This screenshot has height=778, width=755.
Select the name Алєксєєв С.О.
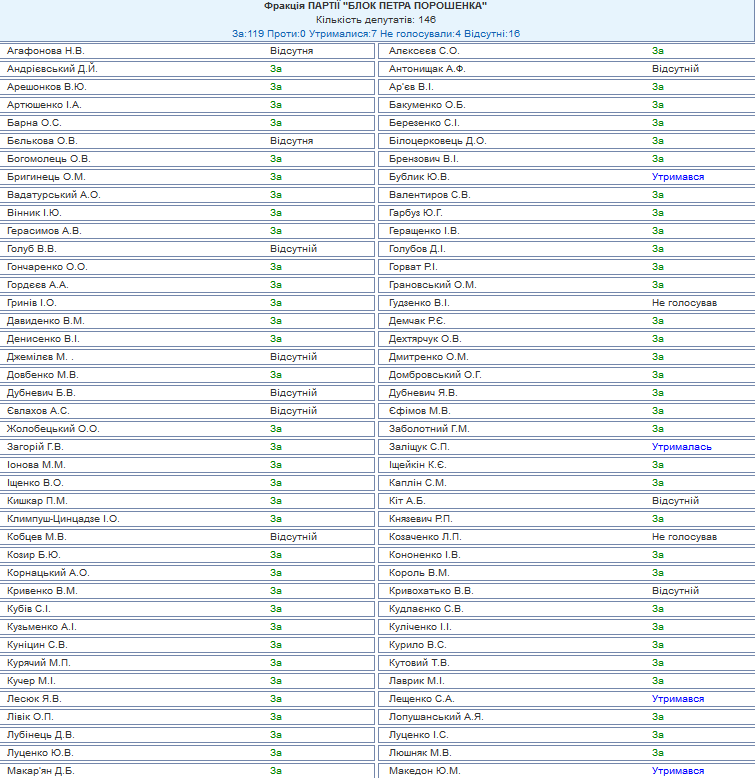[x=424, y=51]
